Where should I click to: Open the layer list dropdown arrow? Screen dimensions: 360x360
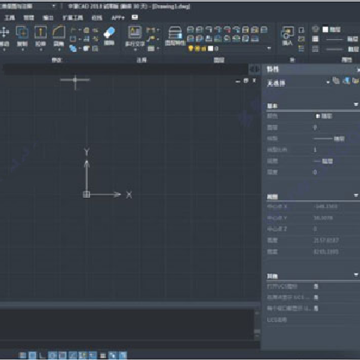point(269,49)
